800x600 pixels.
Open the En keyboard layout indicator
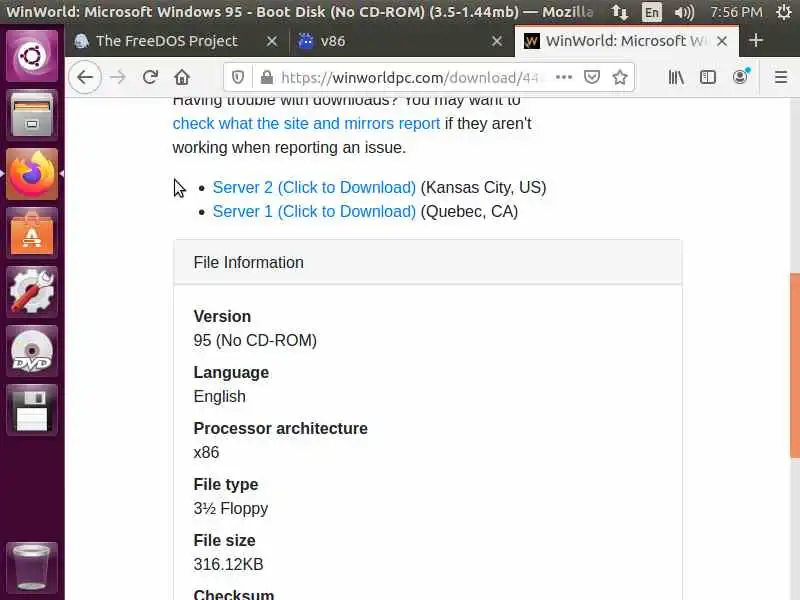tap(652, 12)
